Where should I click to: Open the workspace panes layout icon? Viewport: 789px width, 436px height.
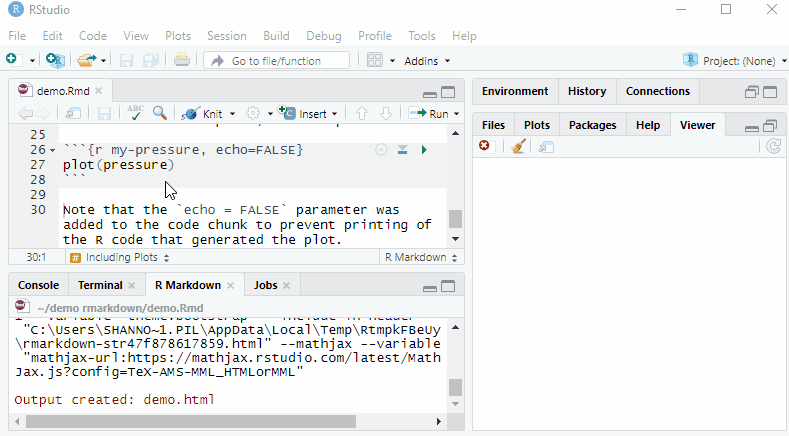click(374, 60)
